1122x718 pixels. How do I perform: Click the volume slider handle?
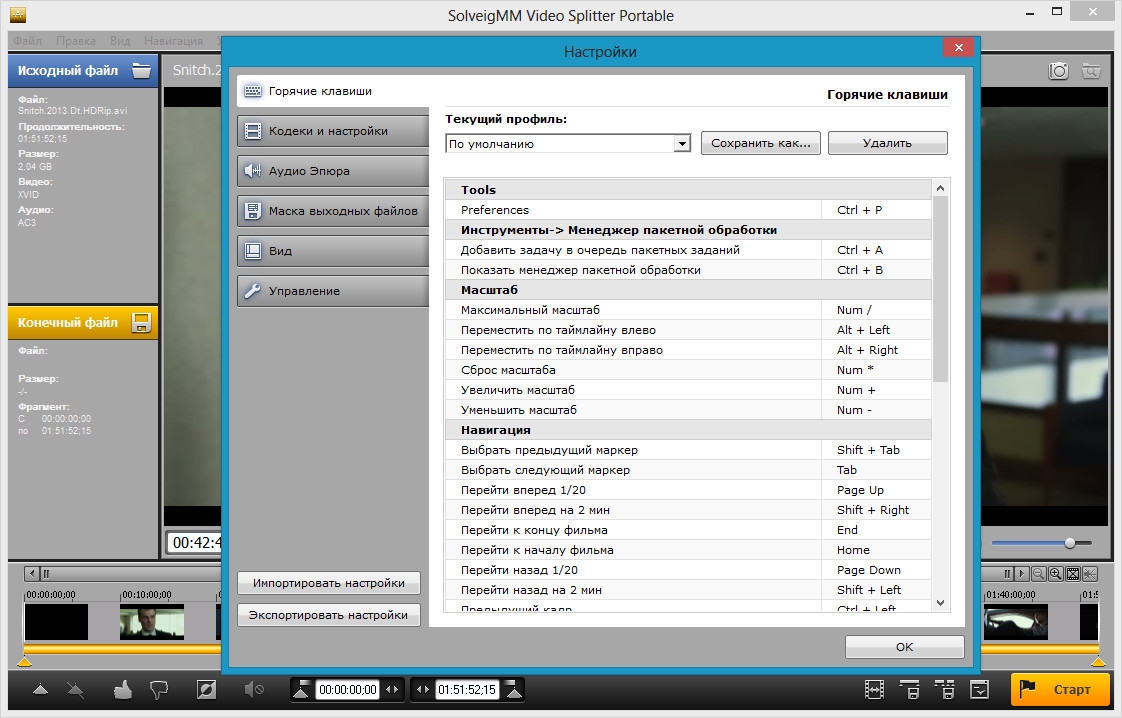(1070, 543)
